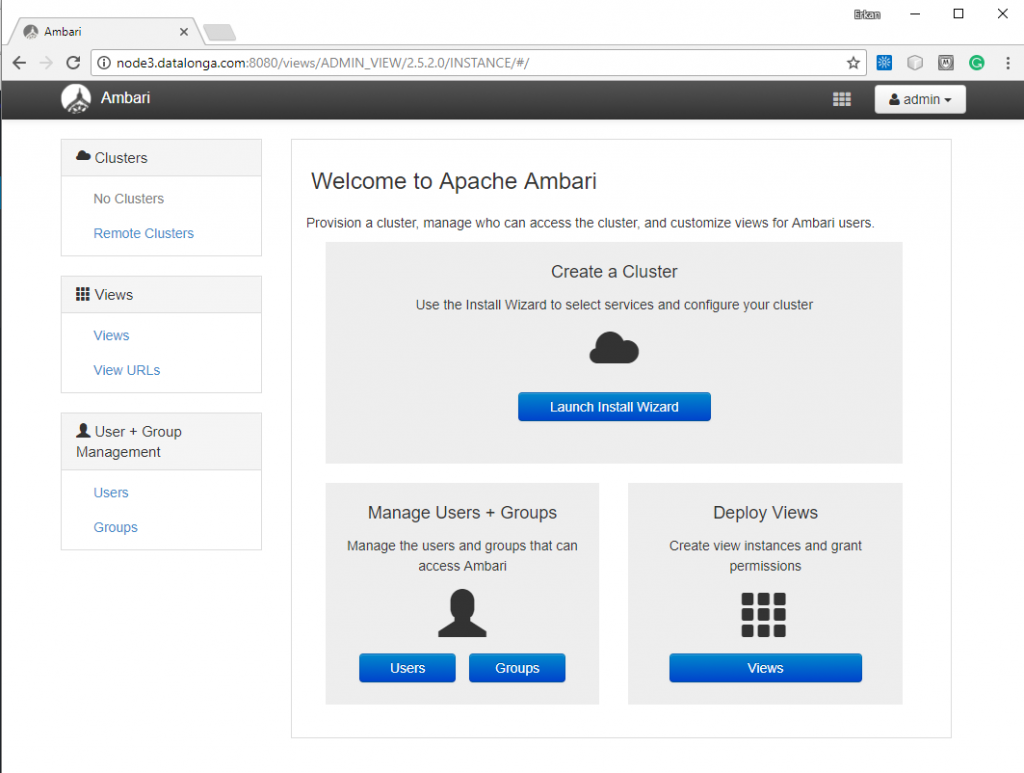
Task: Click 'Welcome to Apache Ambari' heading
Action: (454, 181)
